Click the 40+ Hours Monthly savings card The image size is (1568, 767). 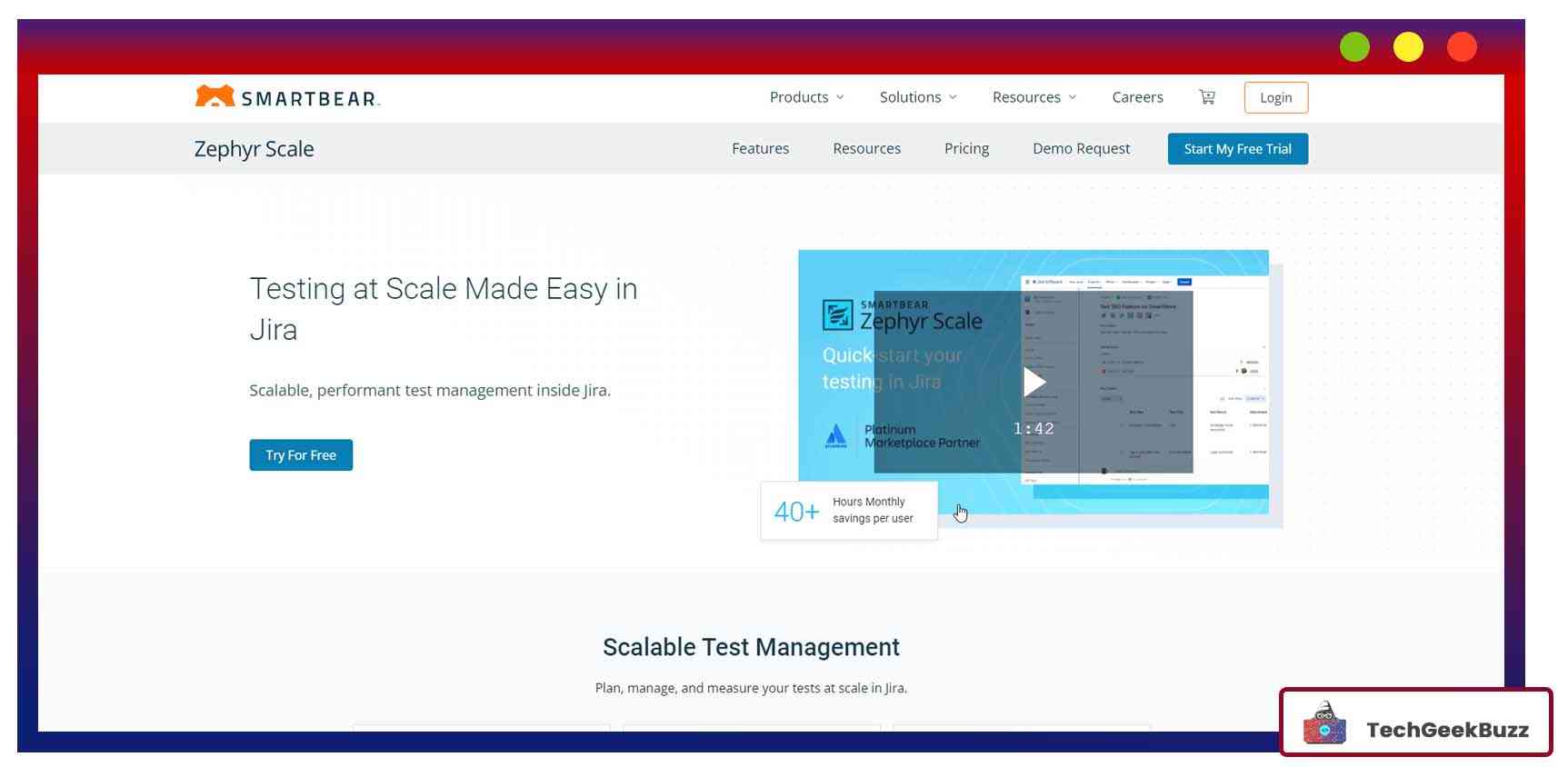click(x=848, y=511)
